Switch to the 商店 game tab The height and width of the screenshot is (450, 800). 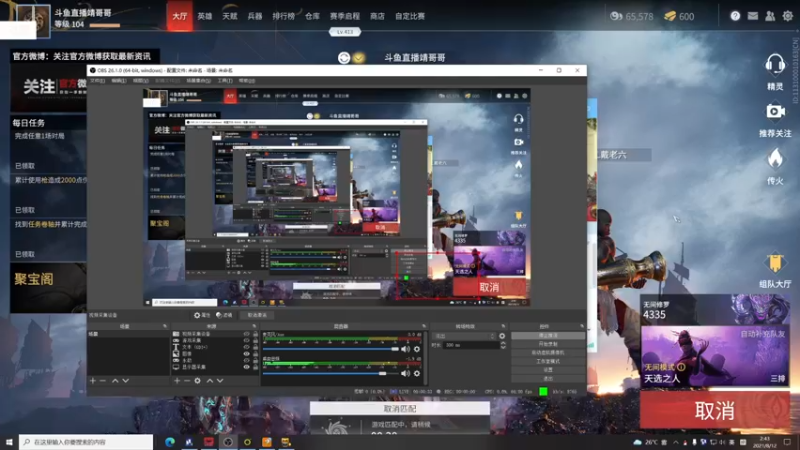[x=377, y=16]
